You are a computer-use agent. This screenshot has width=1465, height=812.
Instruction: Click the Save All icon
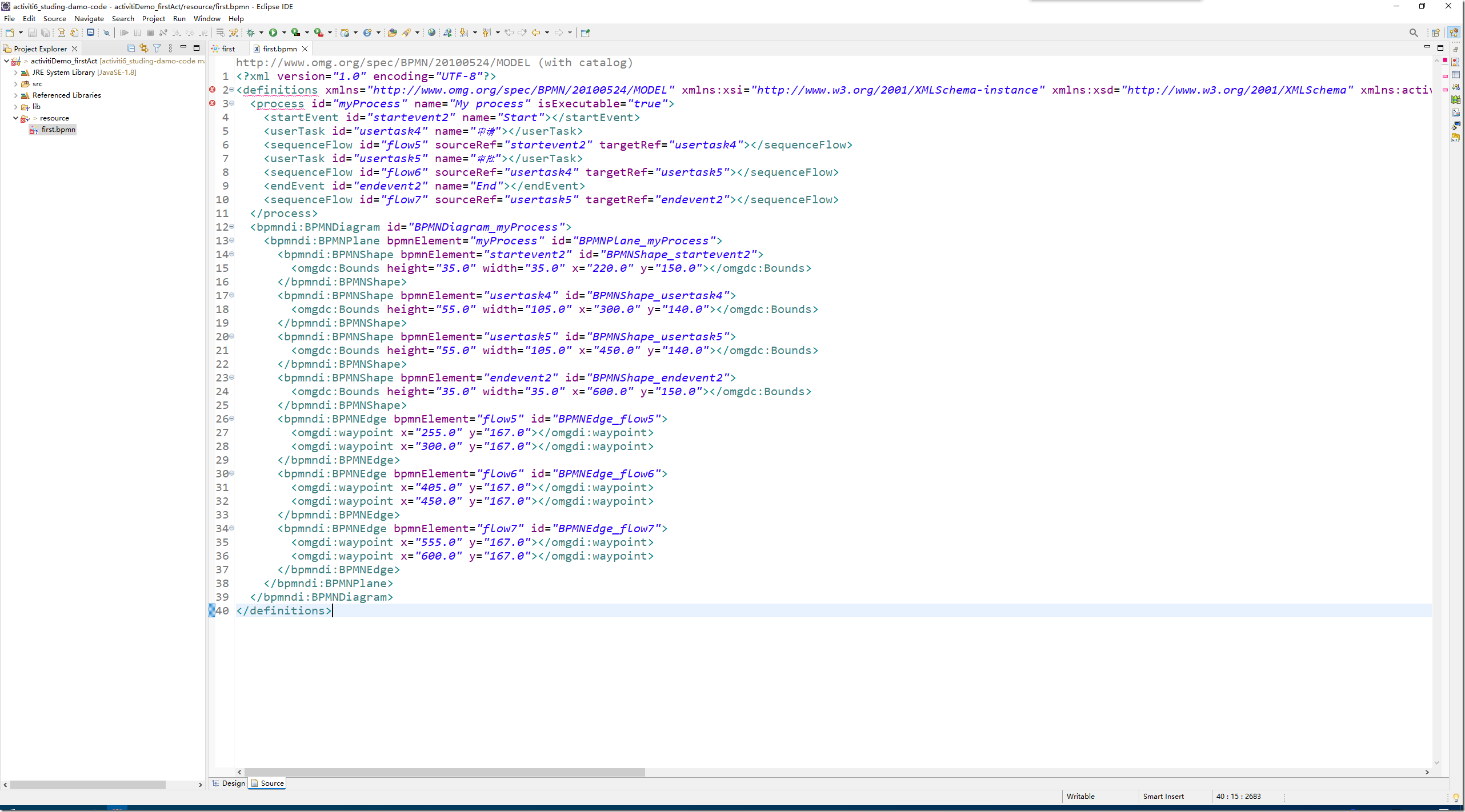[x=45, y=33]
